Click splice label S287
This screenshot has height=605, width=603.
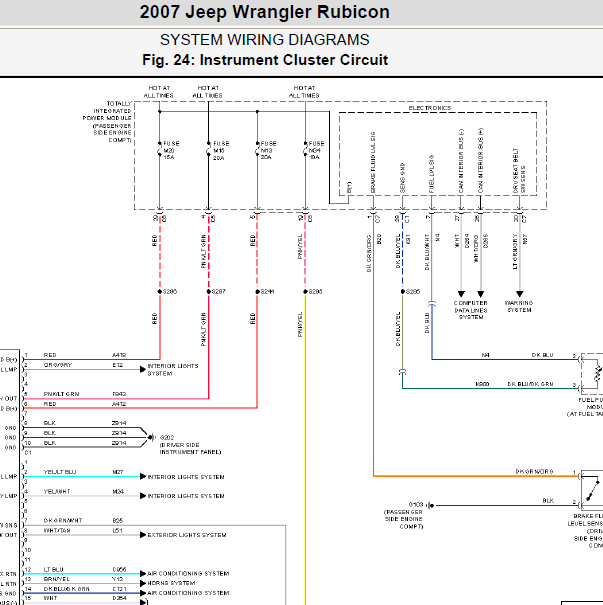[x=219, y=291]
